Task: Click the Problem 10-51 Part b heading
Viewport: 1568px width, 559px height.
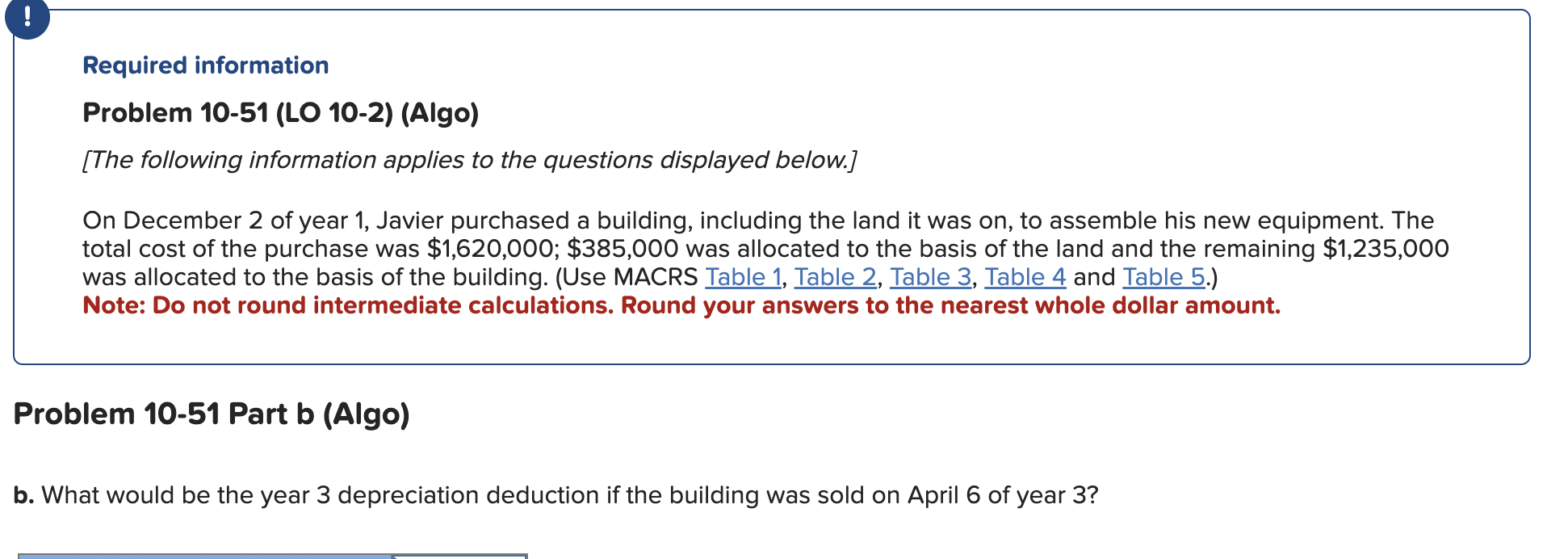Action: (212, 414)
